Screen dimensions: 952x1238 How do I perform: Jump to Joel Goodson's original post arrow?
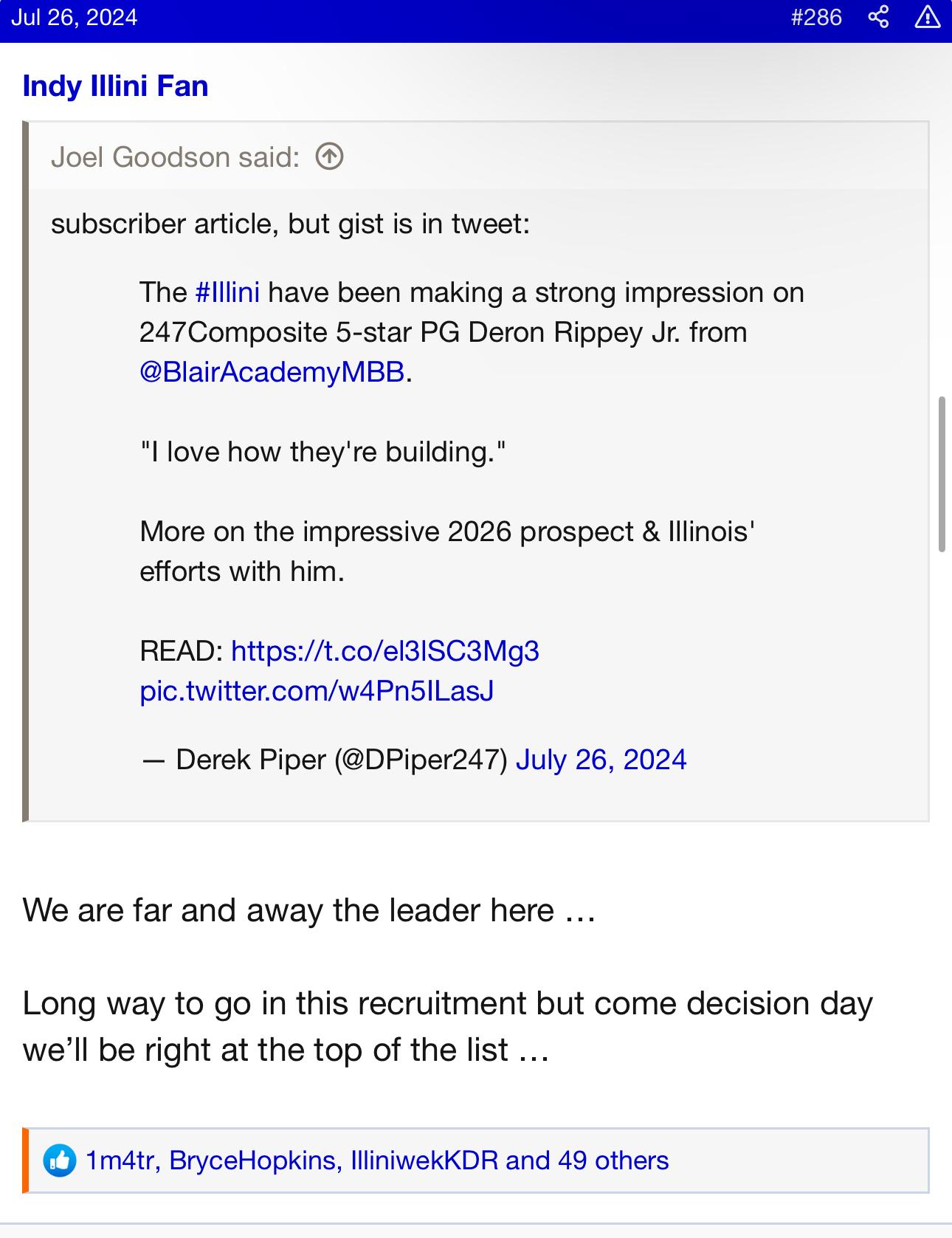coord(329,157)
